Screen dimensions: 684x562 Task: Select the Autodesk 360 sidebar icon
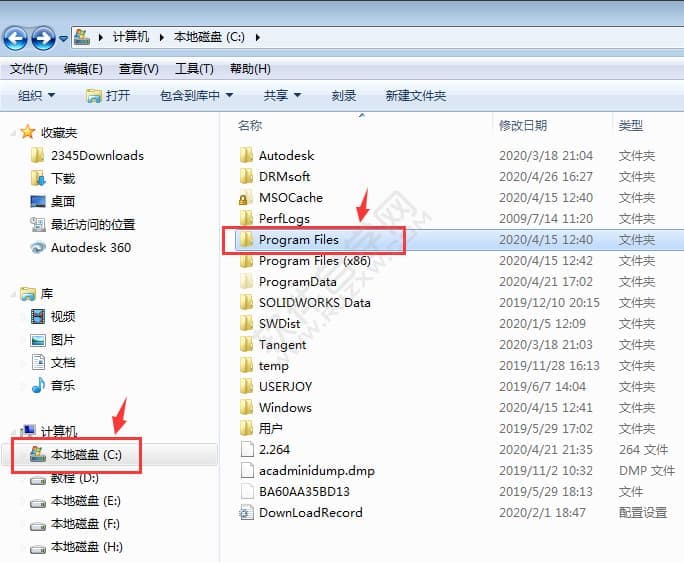click(x=38, y=248)
